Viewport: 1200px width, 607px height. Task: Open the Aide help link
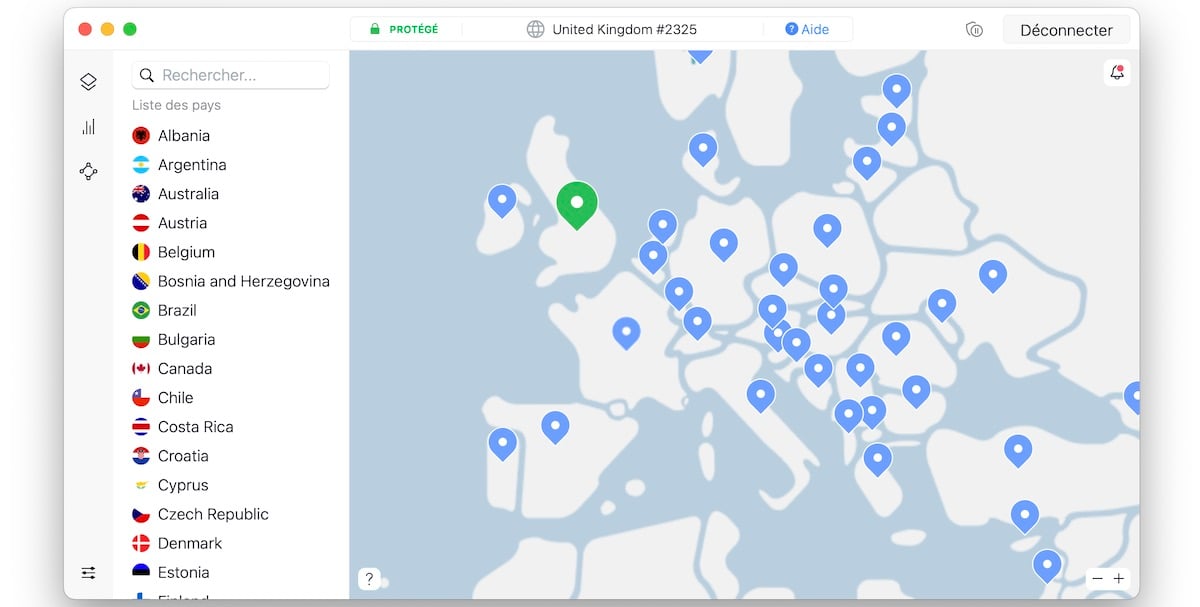point(808,29)
